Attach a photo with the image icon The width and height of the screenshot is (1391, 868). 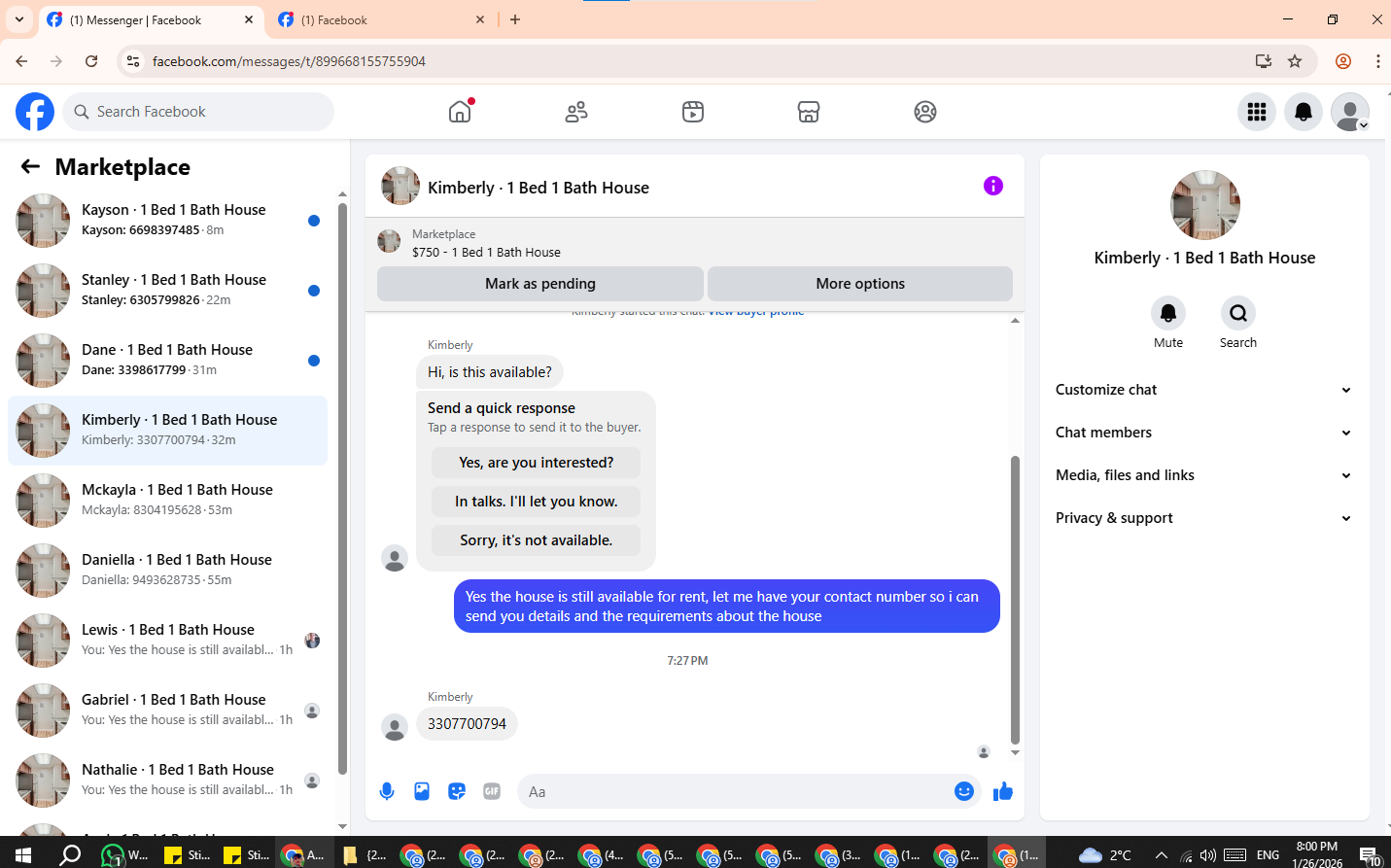[x=422, y=791]
